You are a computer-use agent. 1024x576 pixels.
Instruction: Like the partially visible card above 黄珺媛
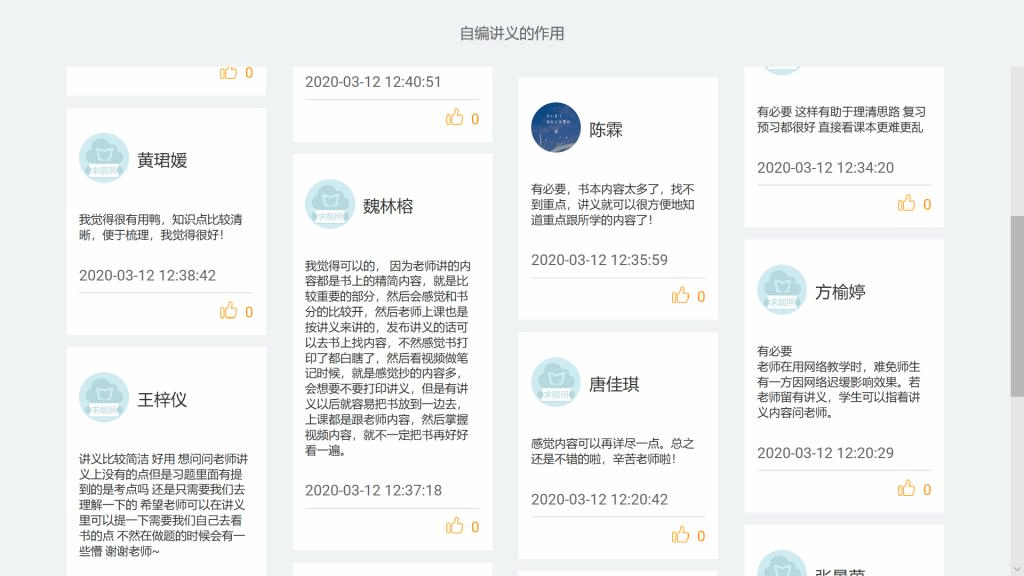tap(230, 72)
